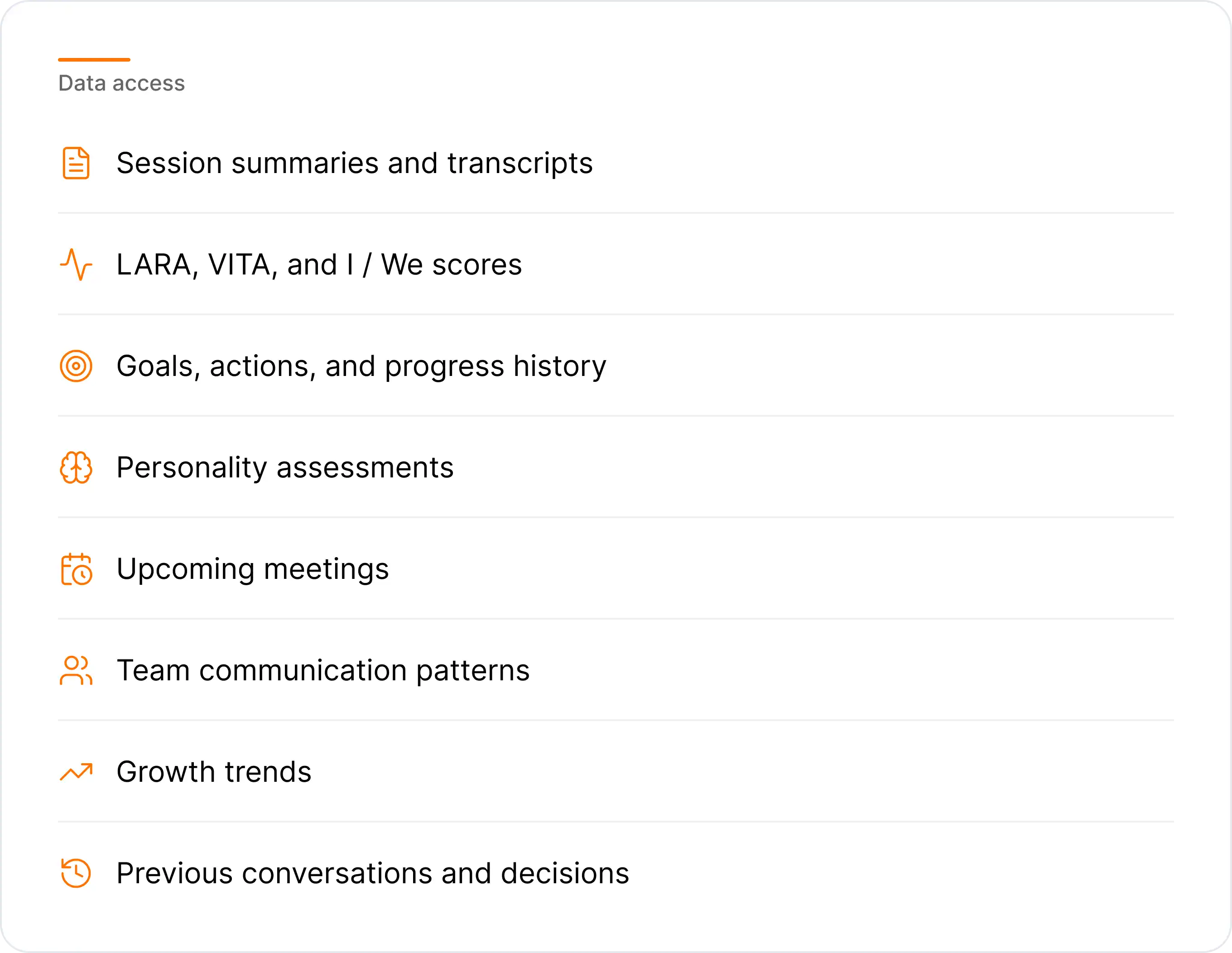Click the people icon for Team communication
The height and width of the screenshot is (953, 1232).
pyautogui.click(x=76, y=670)
